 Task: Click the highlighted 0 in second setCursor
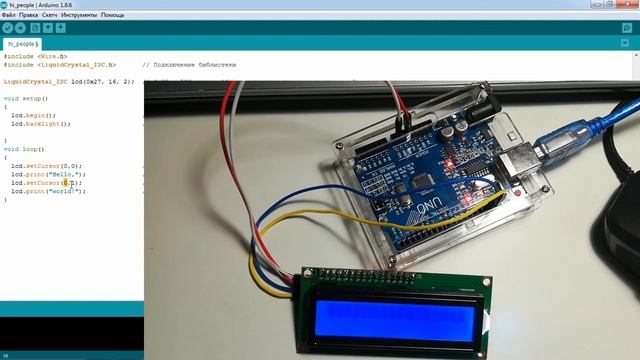click(x=65, y=183)
